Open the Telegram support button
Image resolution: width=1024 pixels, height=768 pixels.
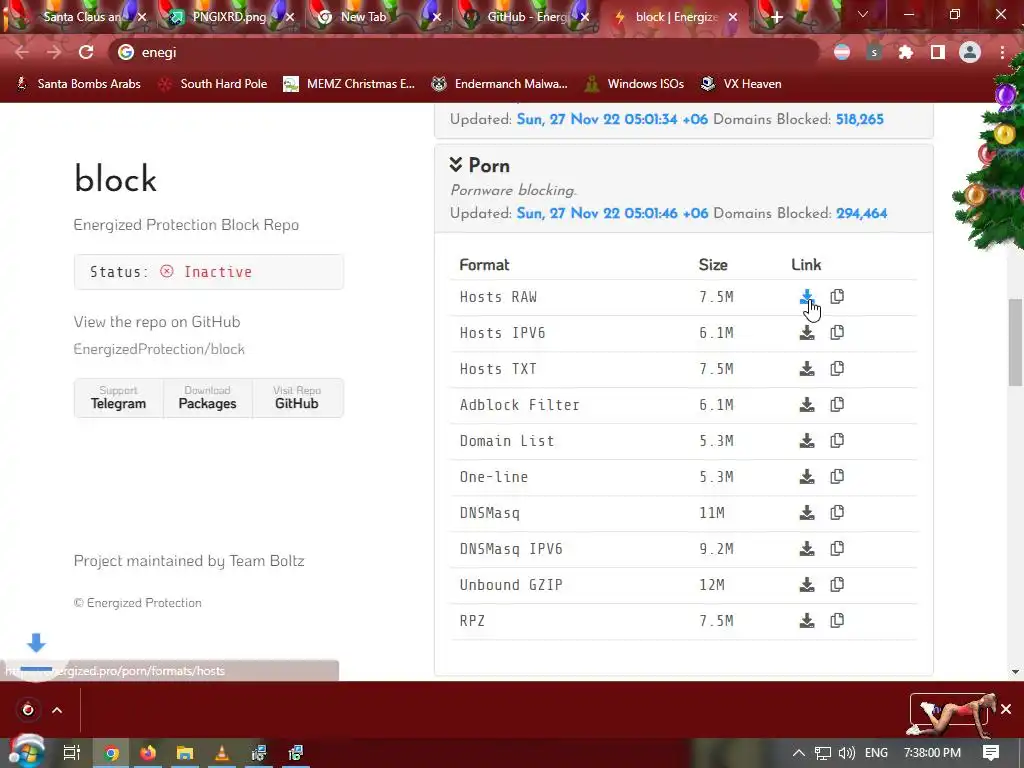click(x=118, y=398)
